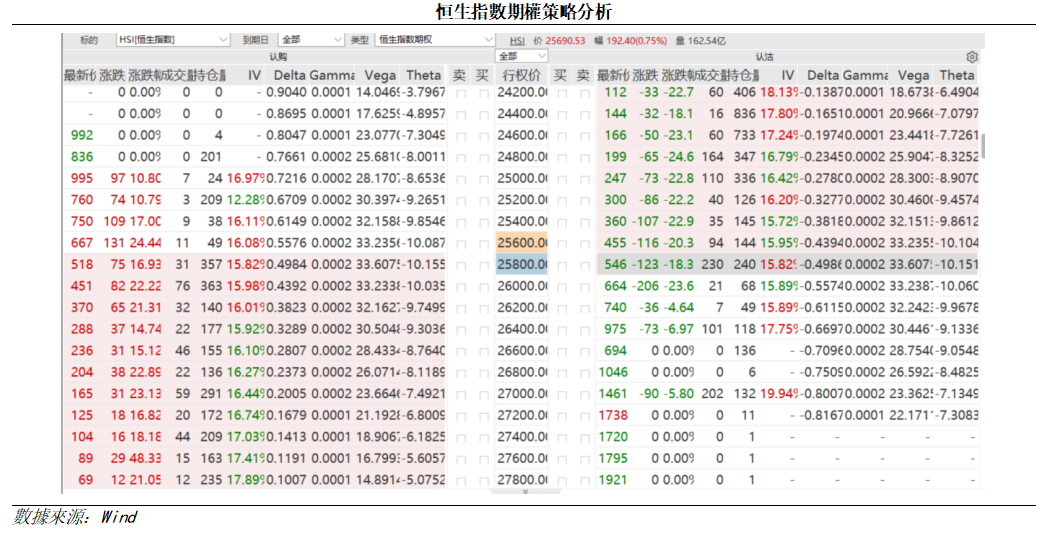
Task: Sort by the 行权价 column header
Action: [x=522, y=75]
